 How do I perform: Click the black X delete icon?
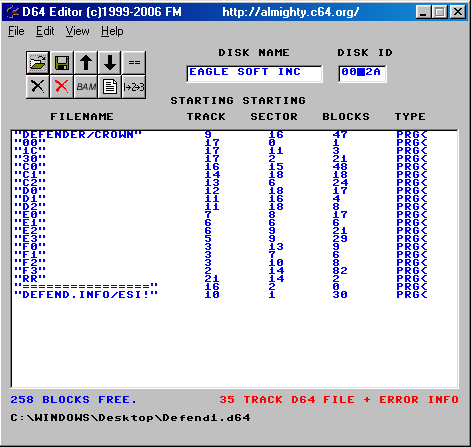coord(38,87)
